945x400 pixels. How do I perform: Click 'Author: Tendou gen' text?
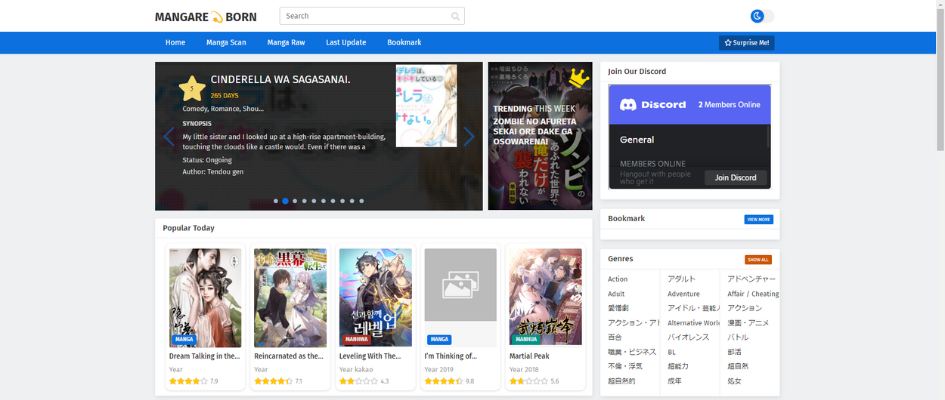(x=213, y=172)
